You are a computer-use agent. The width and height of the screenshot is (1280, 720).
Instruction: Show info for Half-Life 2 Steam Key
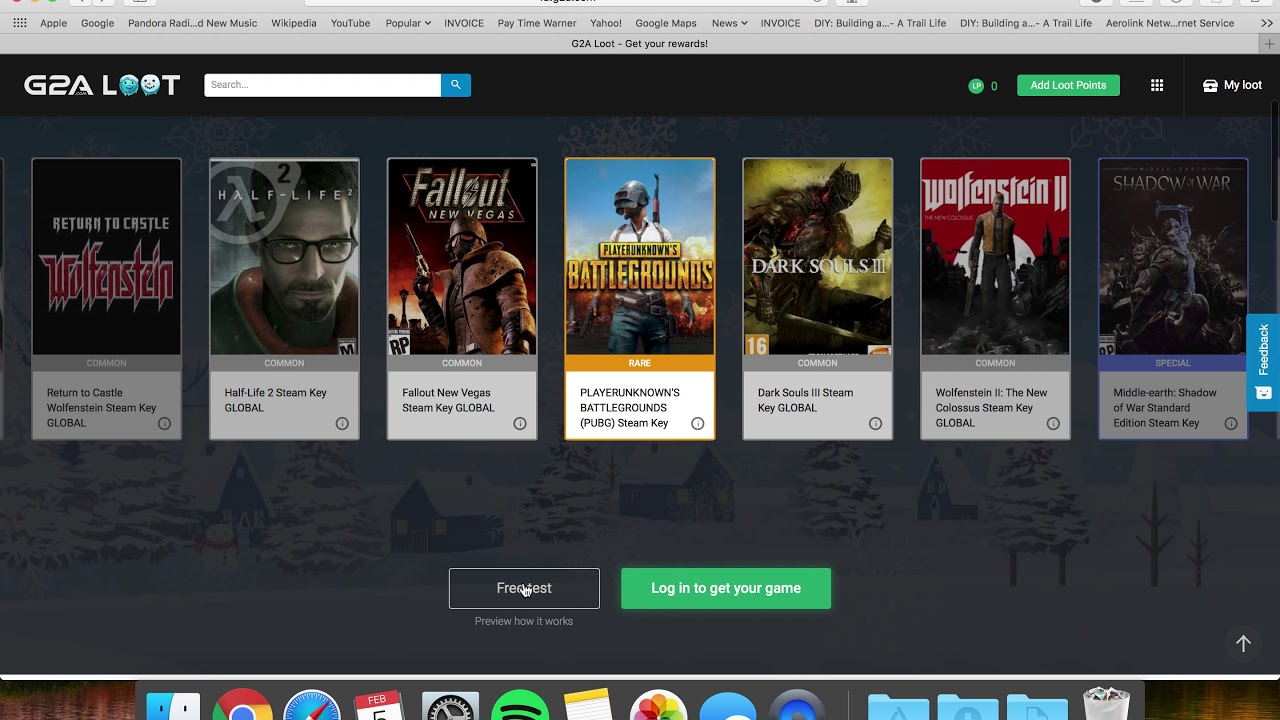point(342,423)
